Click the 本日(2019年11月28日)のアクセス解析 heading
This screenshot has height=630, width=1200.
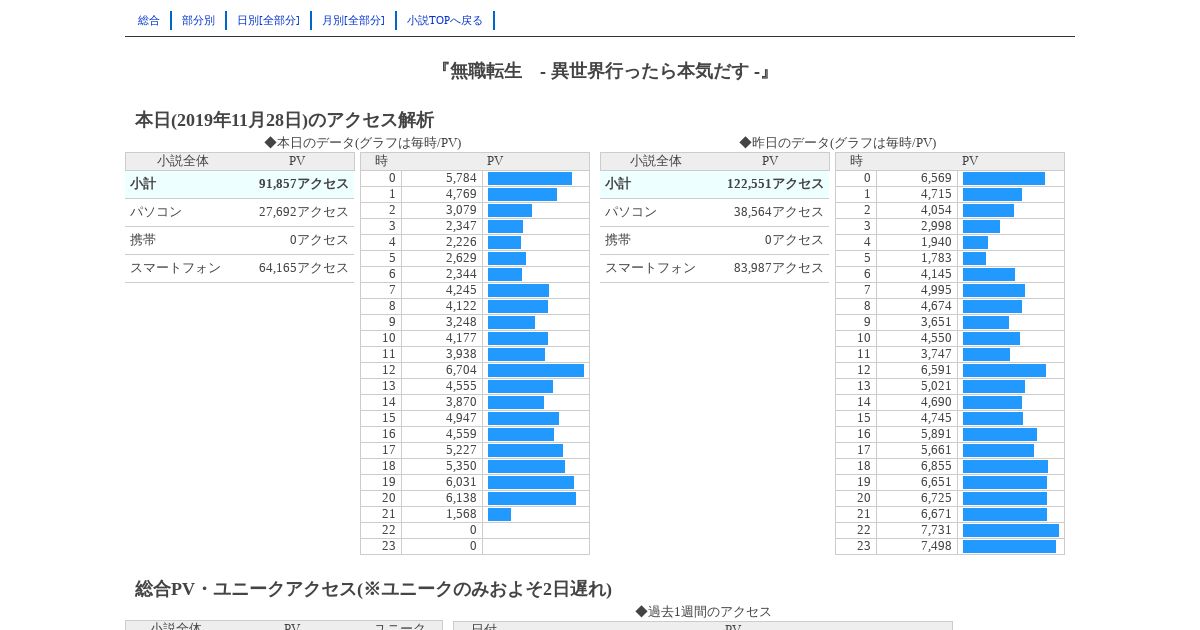pos(284,120)
